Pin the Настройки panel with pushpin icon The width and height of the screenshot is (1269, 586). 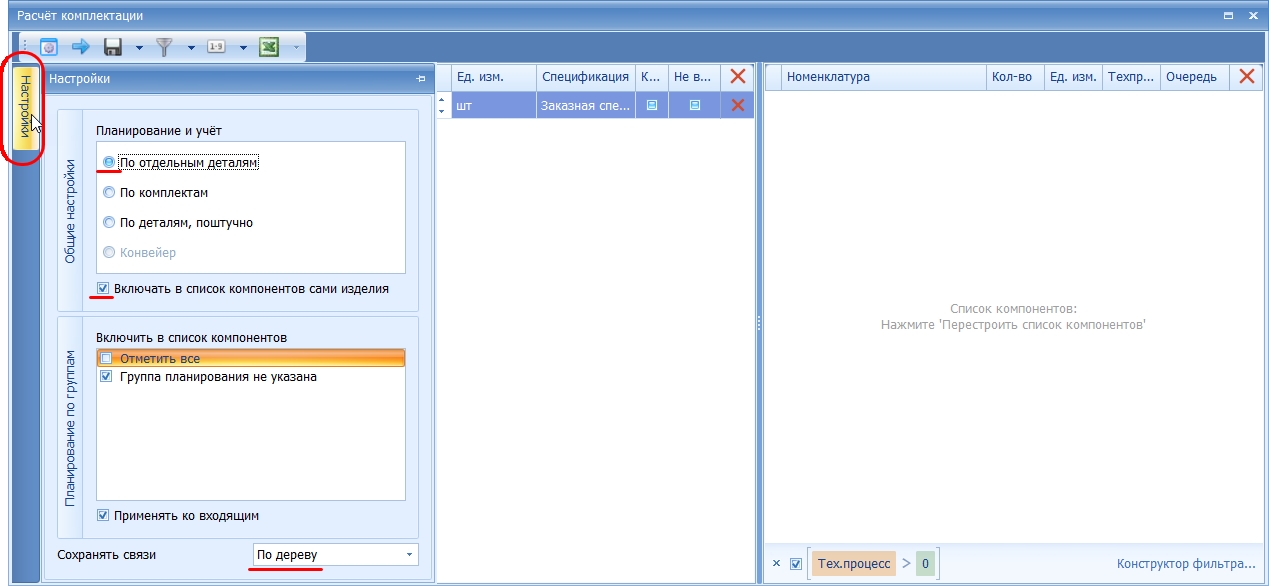[421, 78]
